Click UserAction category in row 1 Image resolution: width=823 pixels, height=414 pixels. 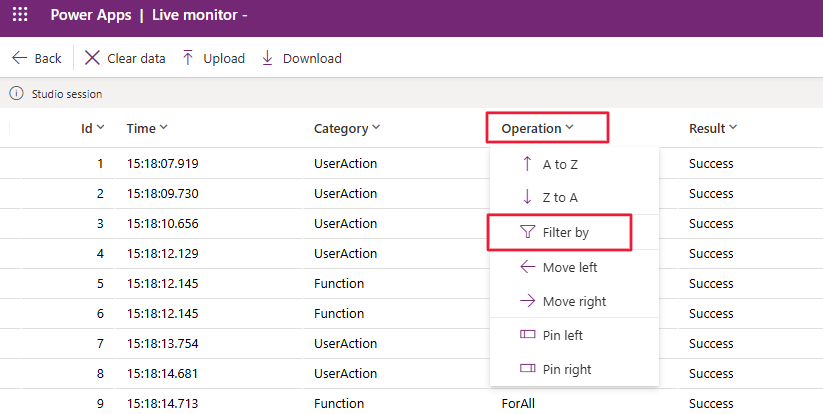pyautogui.click(x=345, y=163)
